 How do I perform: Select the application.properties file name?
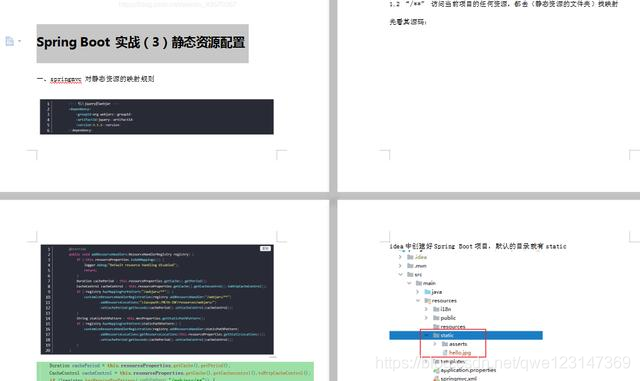point(469,370)
